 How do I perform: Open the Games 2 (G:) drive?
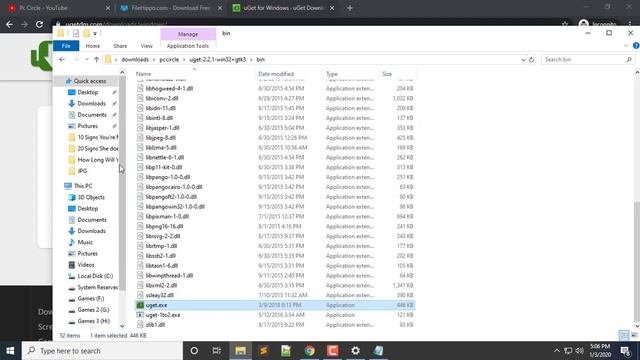click(93, 310)
